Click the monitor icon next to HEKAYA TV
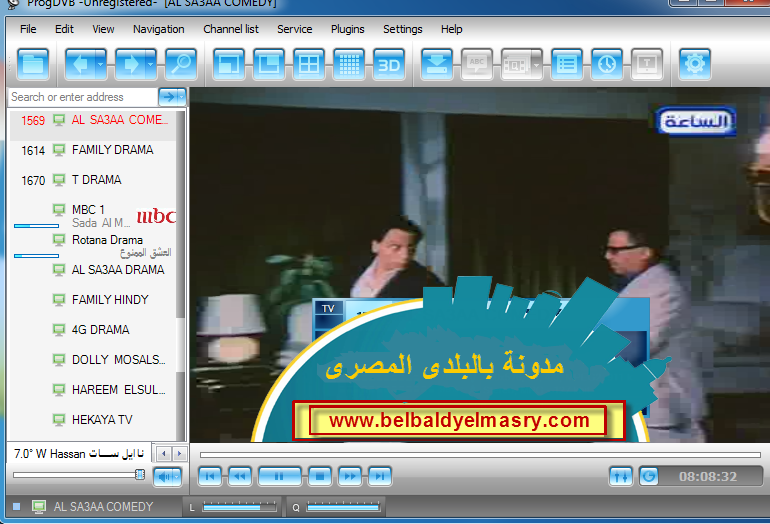Viewport: 770px width, 524px height. point(59,420)
